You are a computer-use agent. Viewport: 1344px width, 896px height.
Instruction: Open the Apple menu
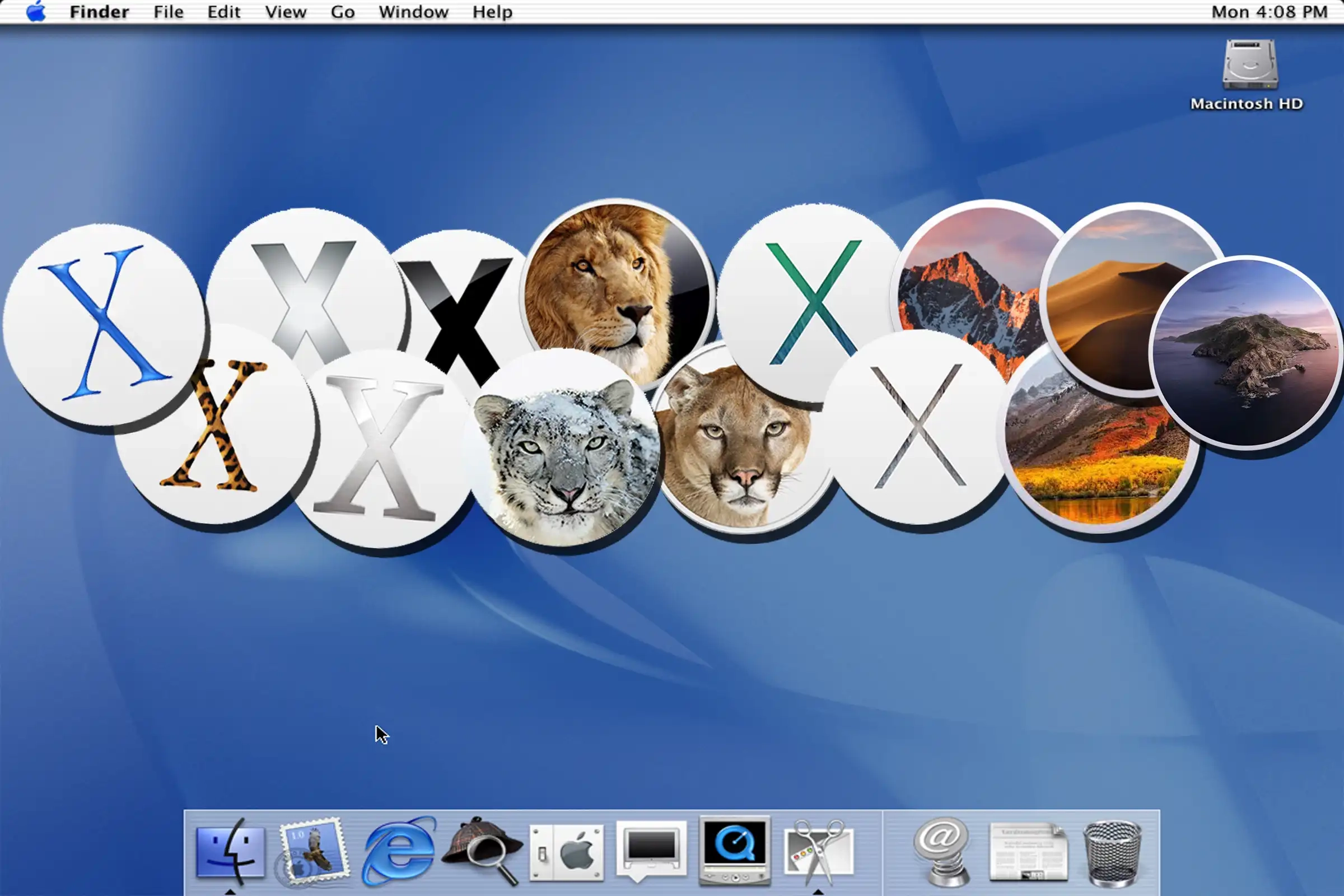point(35,11)
